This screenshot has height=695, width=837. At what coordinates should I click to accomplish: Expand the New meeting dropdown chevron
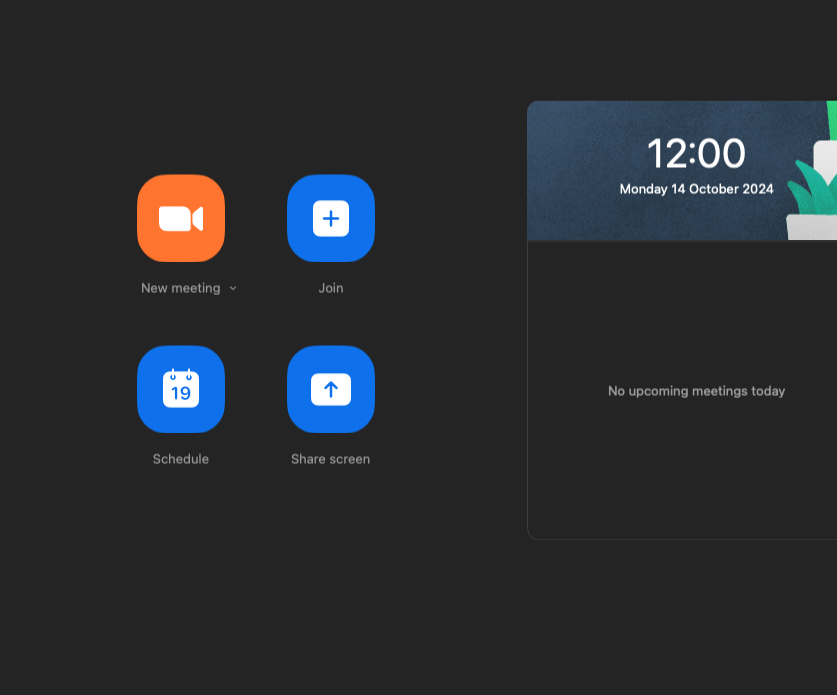(x=233, y=288)
